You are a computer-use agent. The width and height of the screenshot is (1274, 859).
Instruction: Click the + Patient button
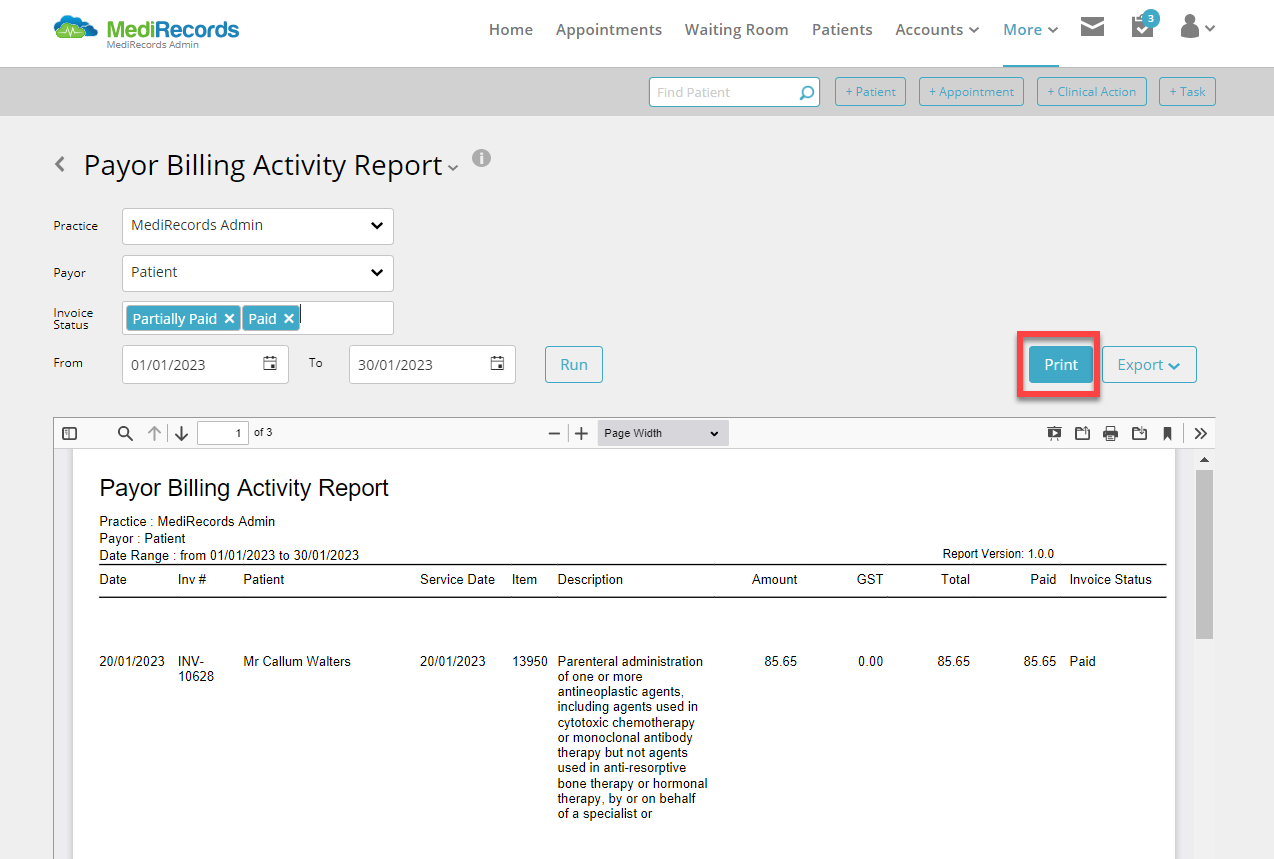coord(870,92)
